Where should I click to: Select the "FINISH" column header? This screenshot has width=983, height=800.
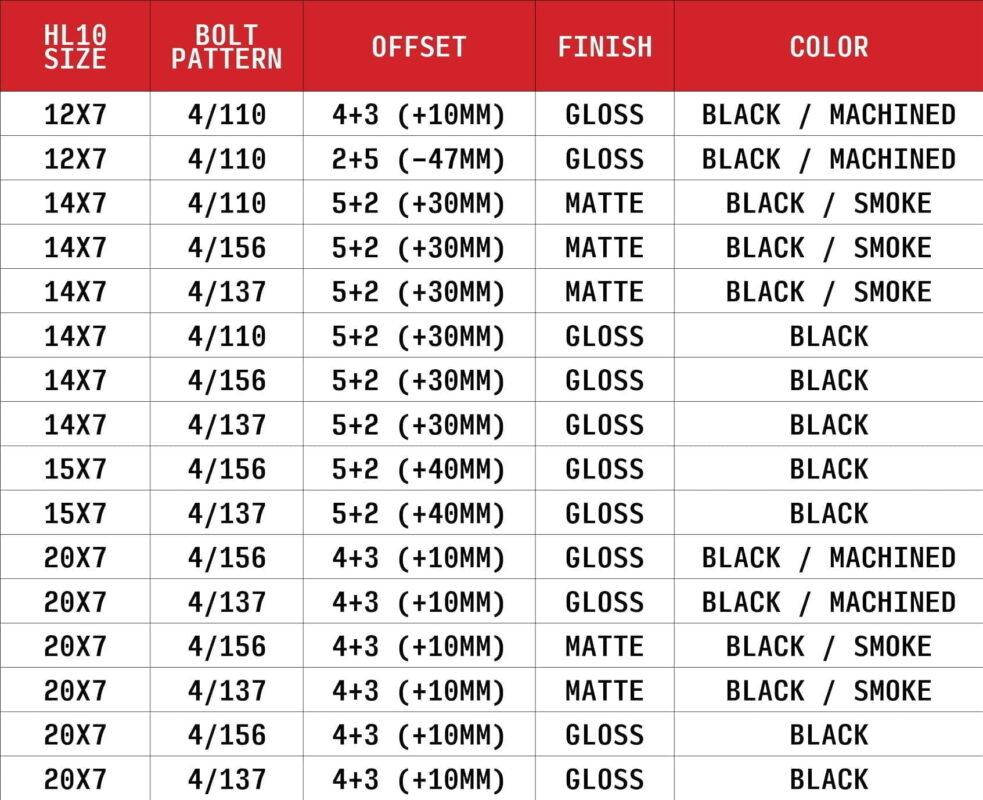point(604,47)
